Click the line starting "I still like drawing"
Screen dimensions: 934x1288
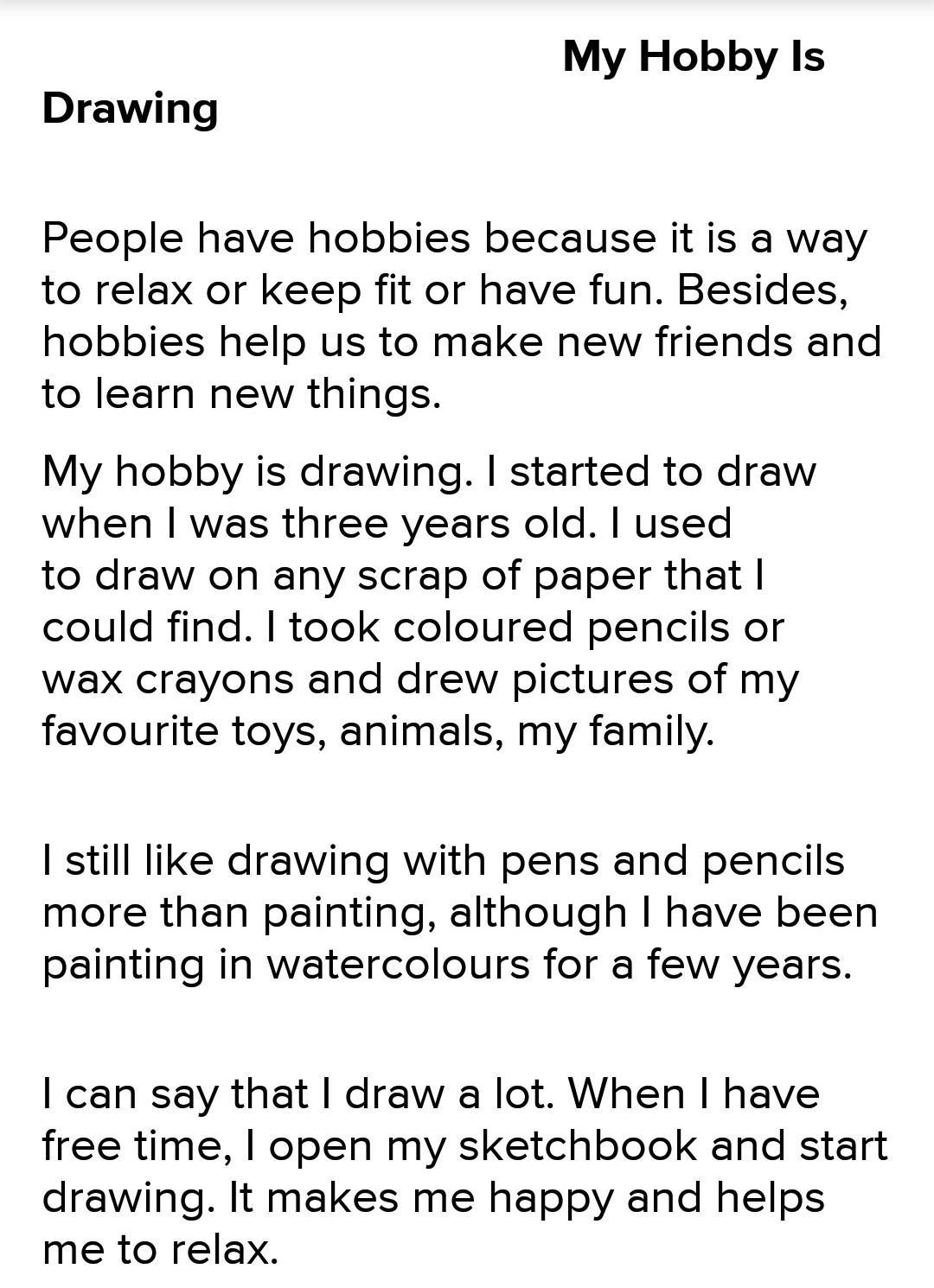click(443, 862)
